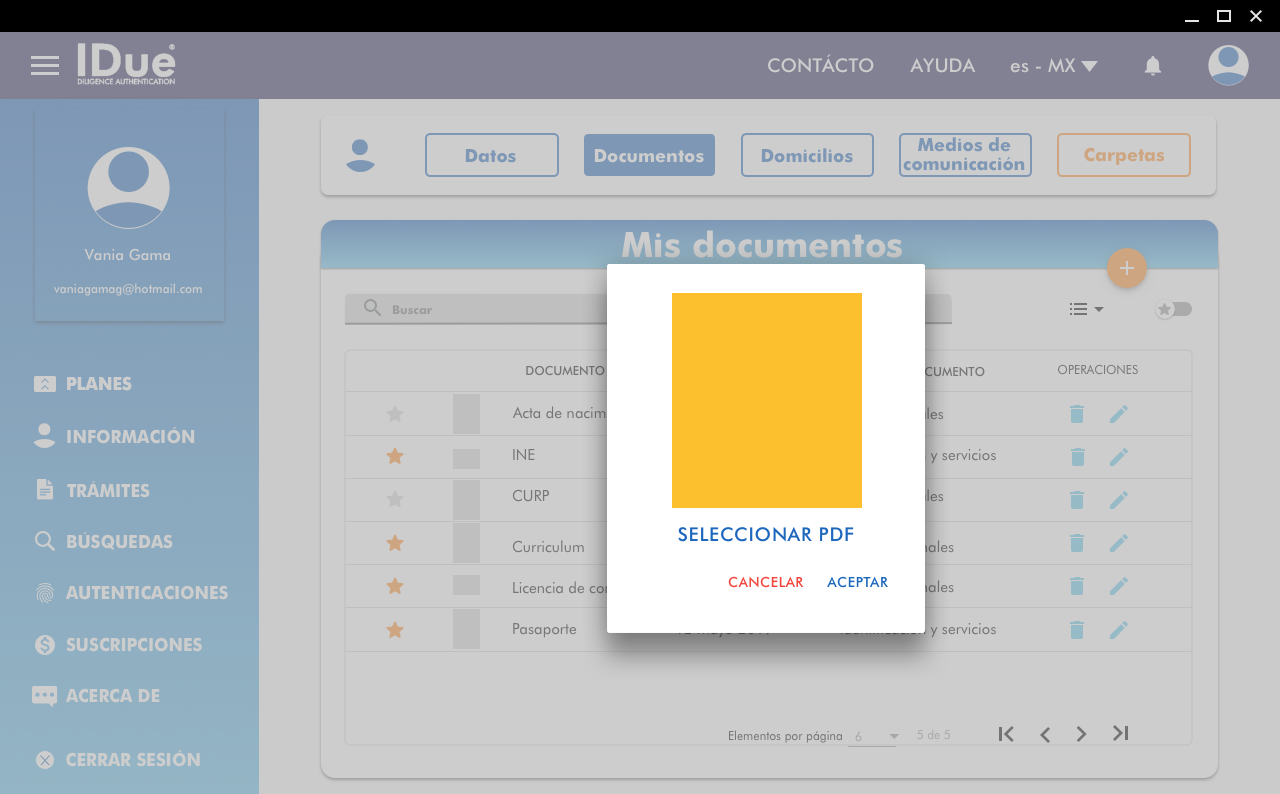Screen dimensions: 1280x794
Task: Click the yellow PDF preview square
Action: click(766, 400)
